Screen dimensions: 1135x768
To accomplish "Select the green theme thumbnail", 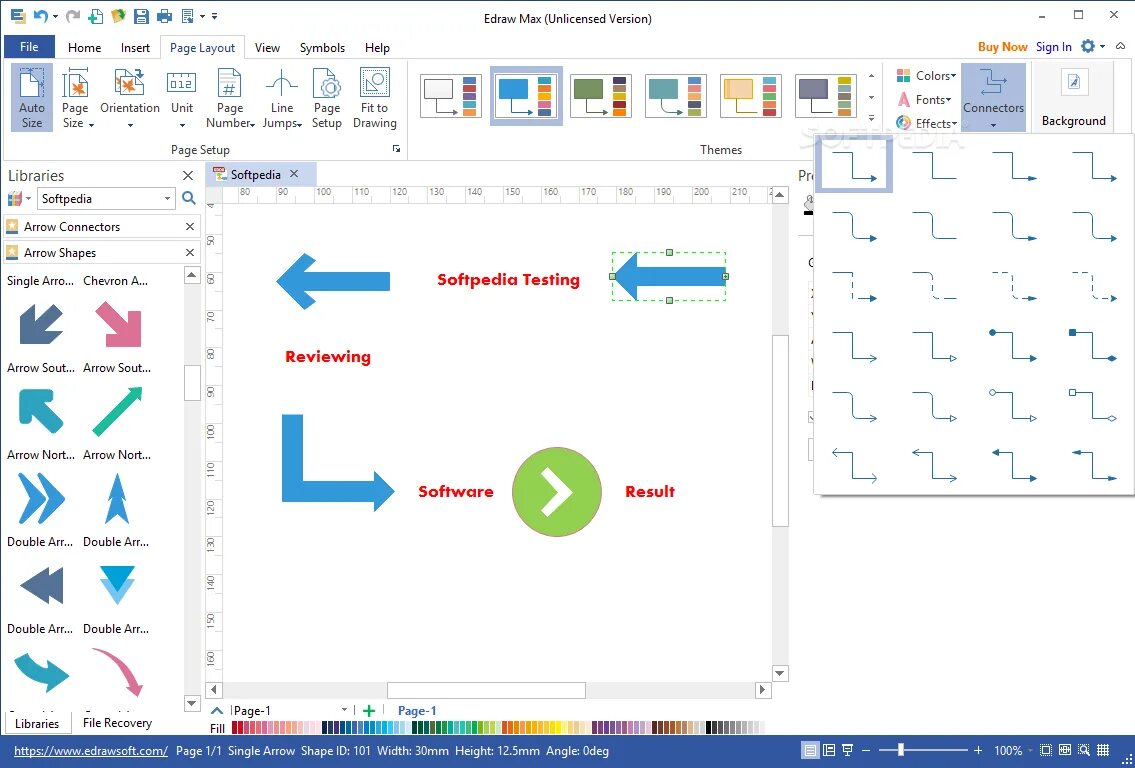I will 601,96.
